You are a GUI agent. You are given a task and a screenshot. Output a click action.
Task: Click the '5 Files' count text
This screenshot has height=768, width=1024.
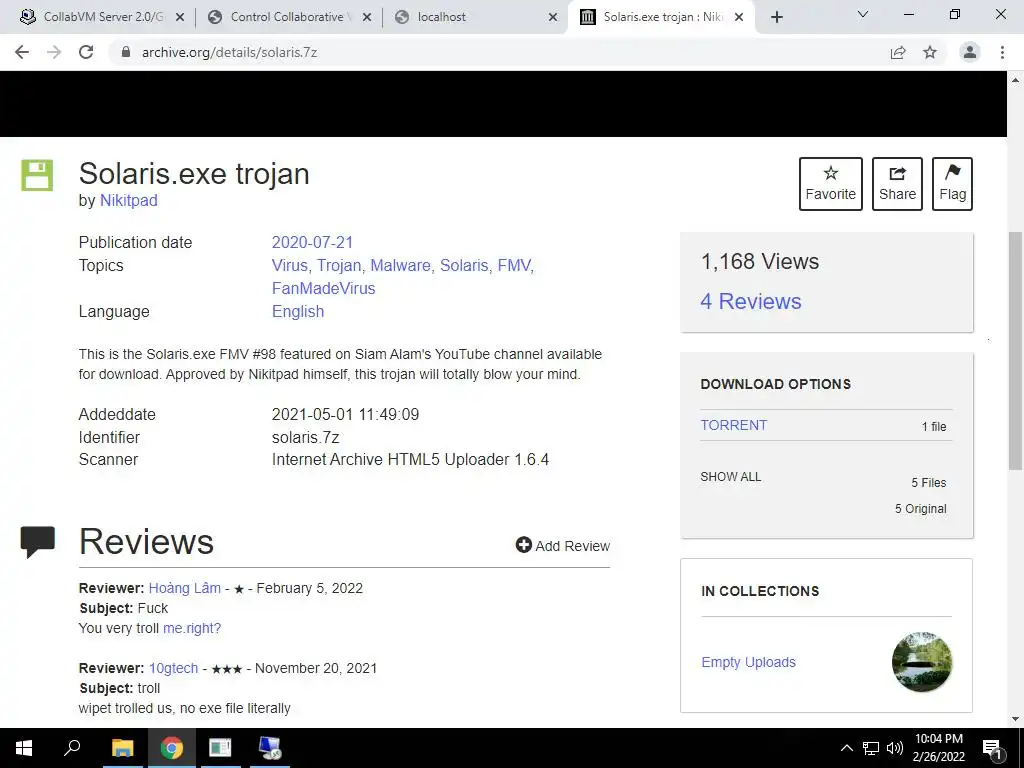(929, 483)
